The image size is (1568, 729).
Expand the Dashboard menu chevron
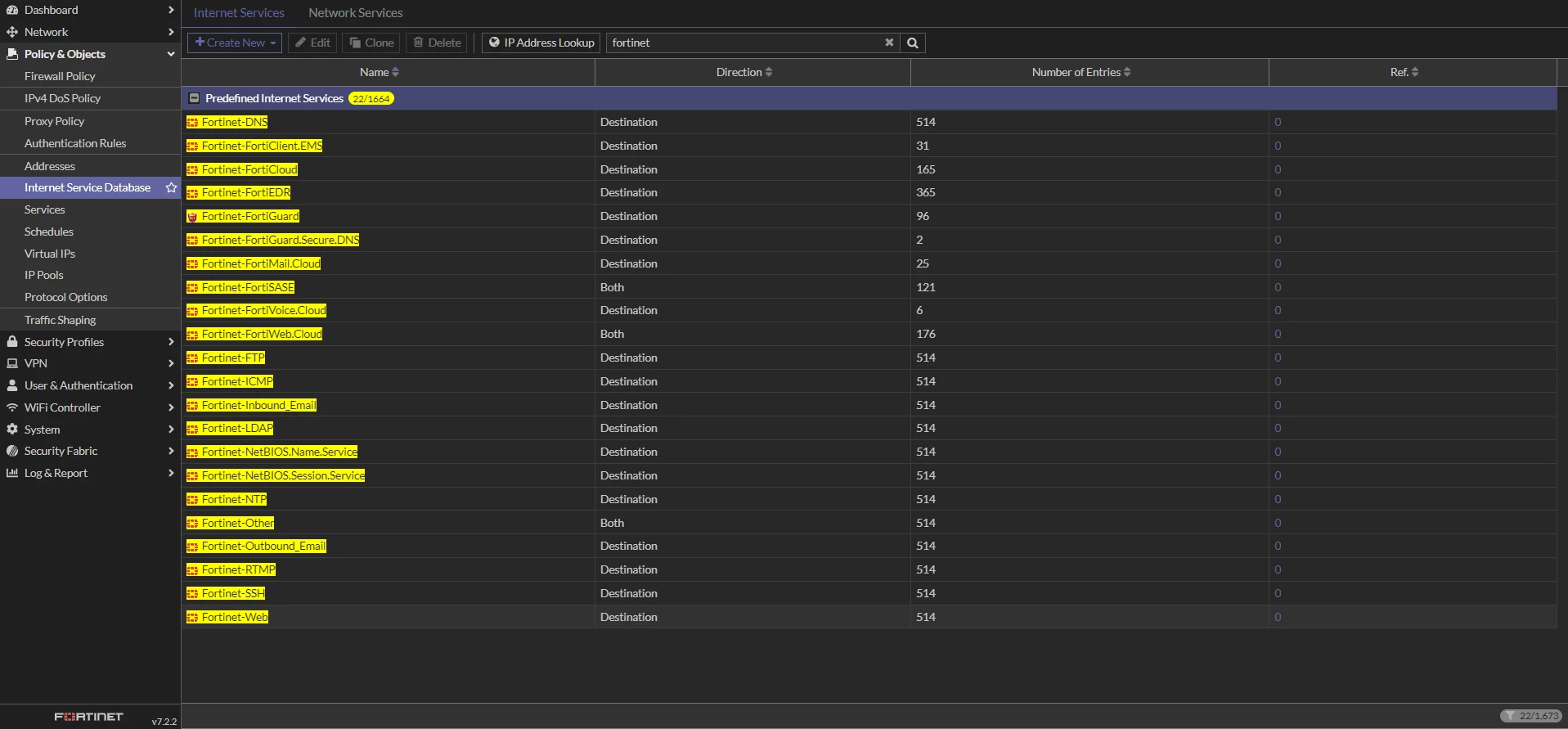pyautogui.click(x=170, y=10)
